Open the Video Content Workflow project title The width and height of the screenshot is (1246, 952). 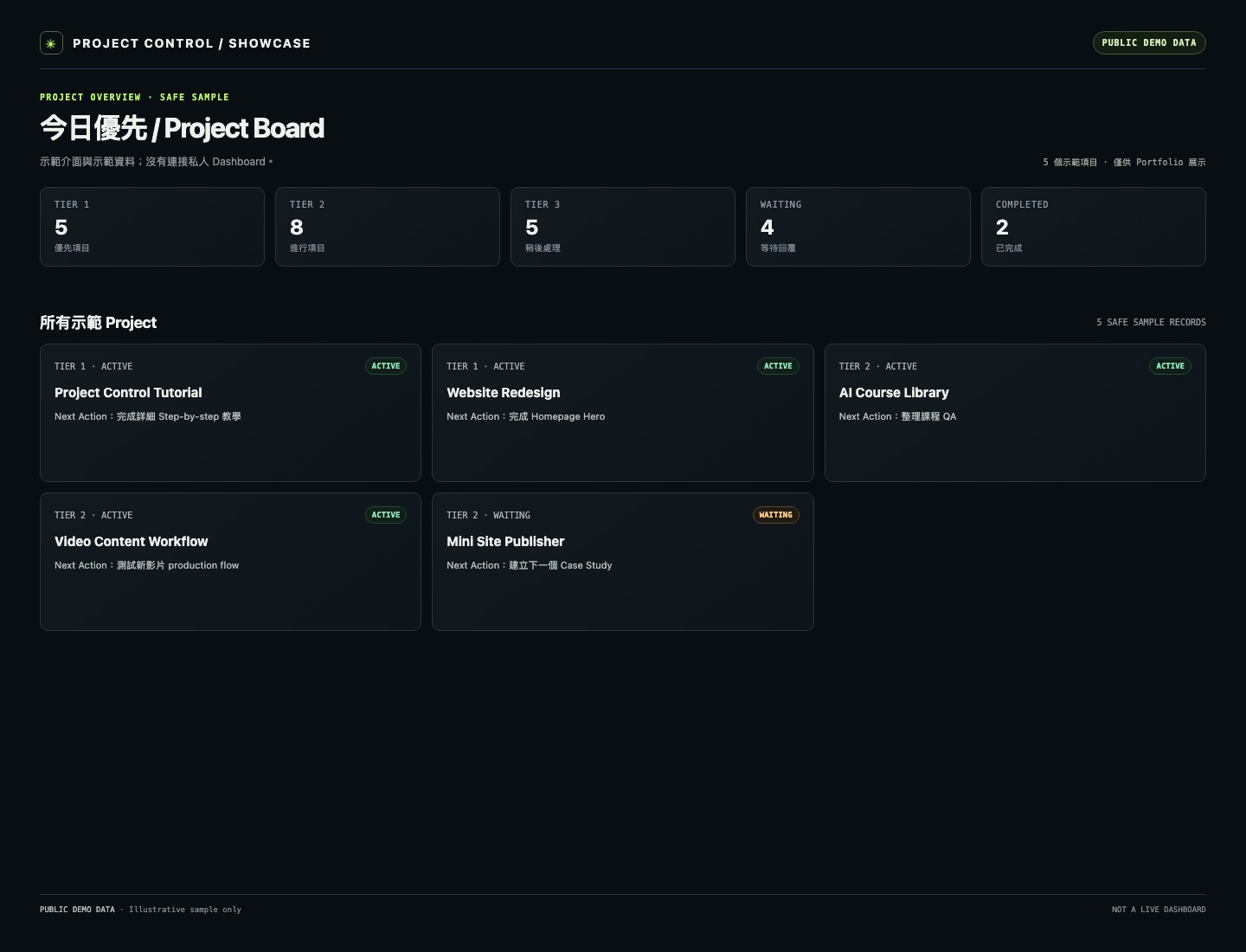coord(132,542)
